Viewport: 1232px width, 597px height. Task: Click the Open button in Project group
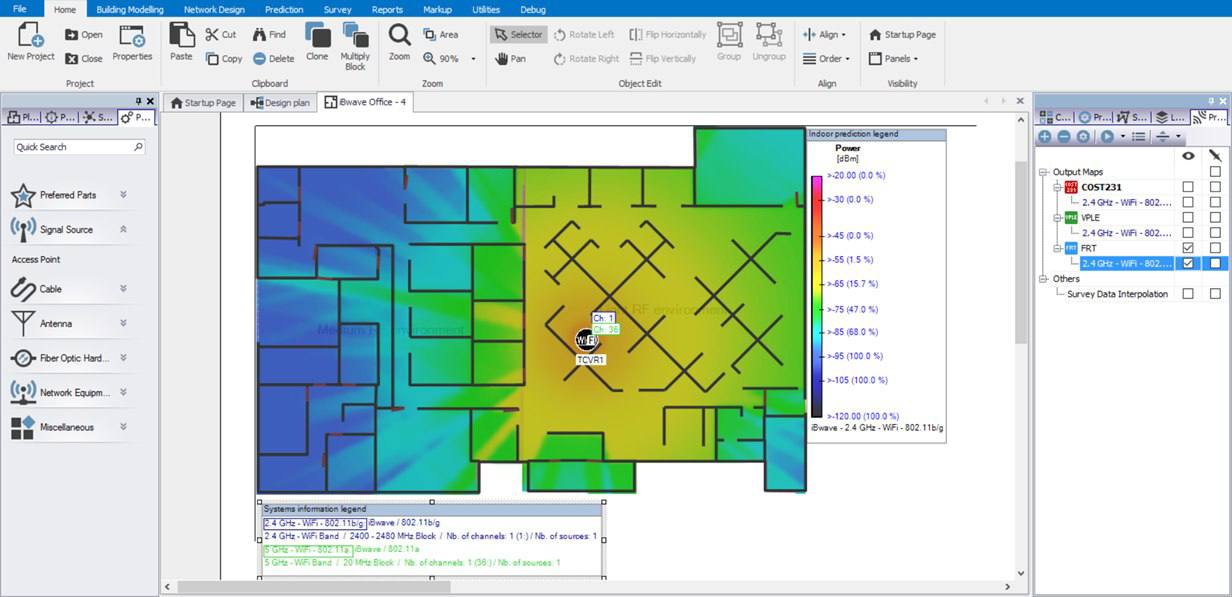click(83, 34)
